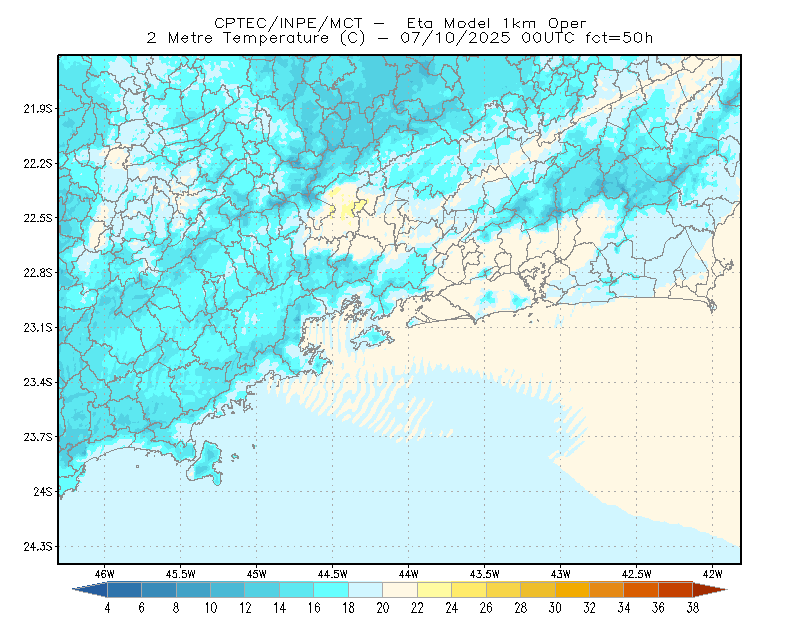Select the 24 to 26 yellow legend swatch
The image size is (800, 618).
click(469, 589)
